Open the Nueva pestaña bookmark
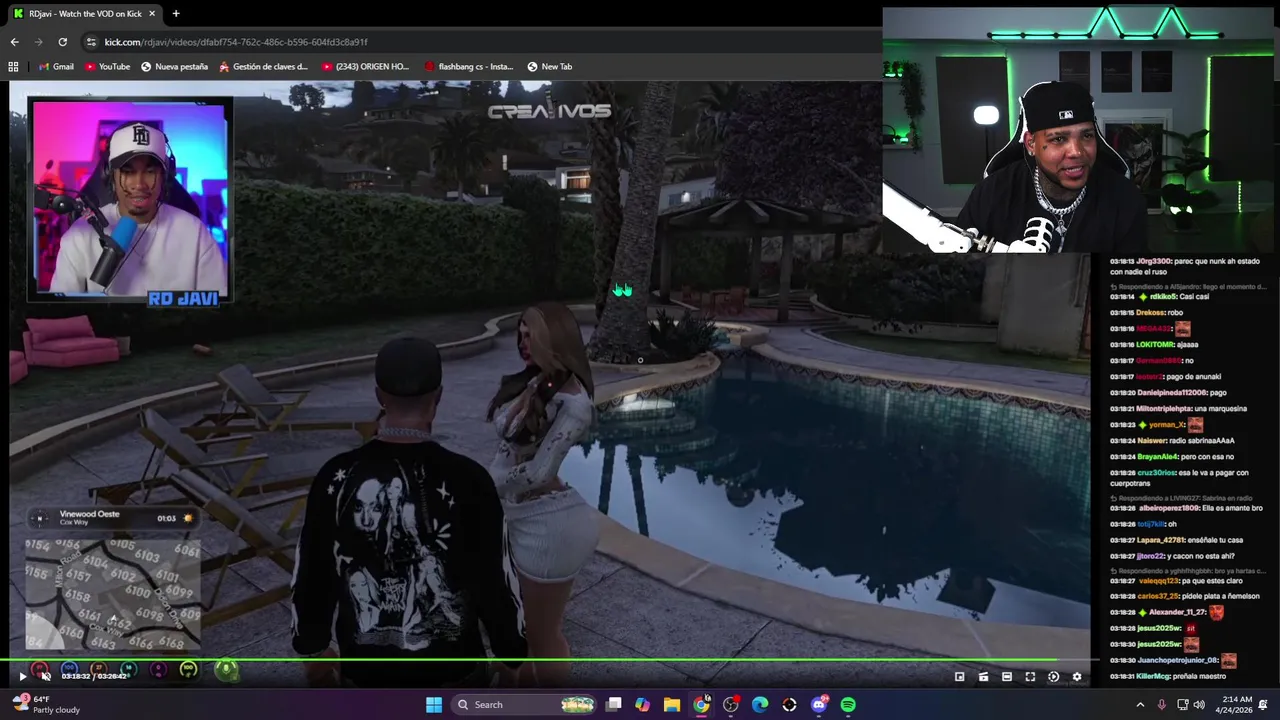 (175, 67)
